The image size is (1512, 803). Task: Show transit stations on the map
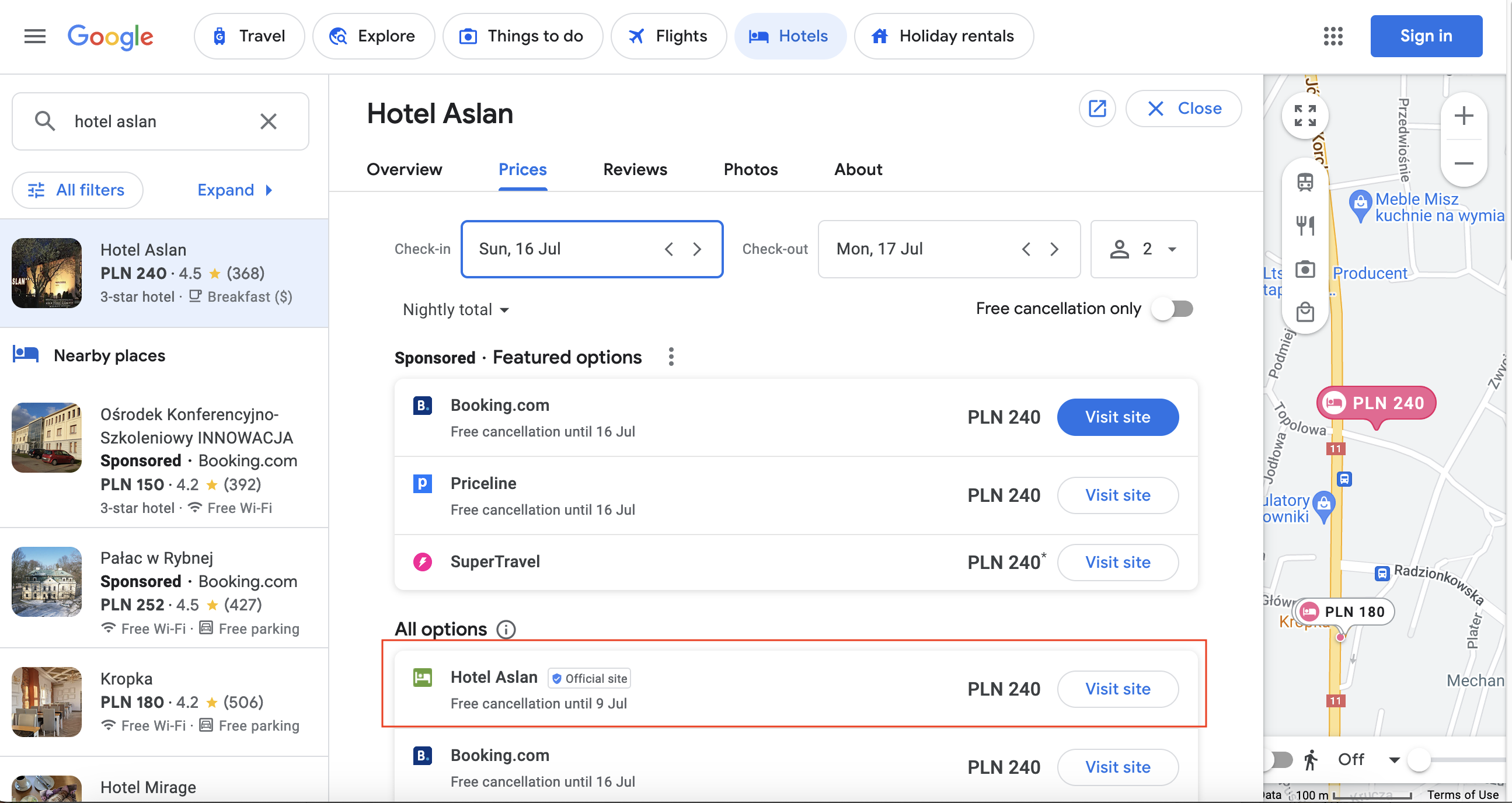(x=1305, y=181)
